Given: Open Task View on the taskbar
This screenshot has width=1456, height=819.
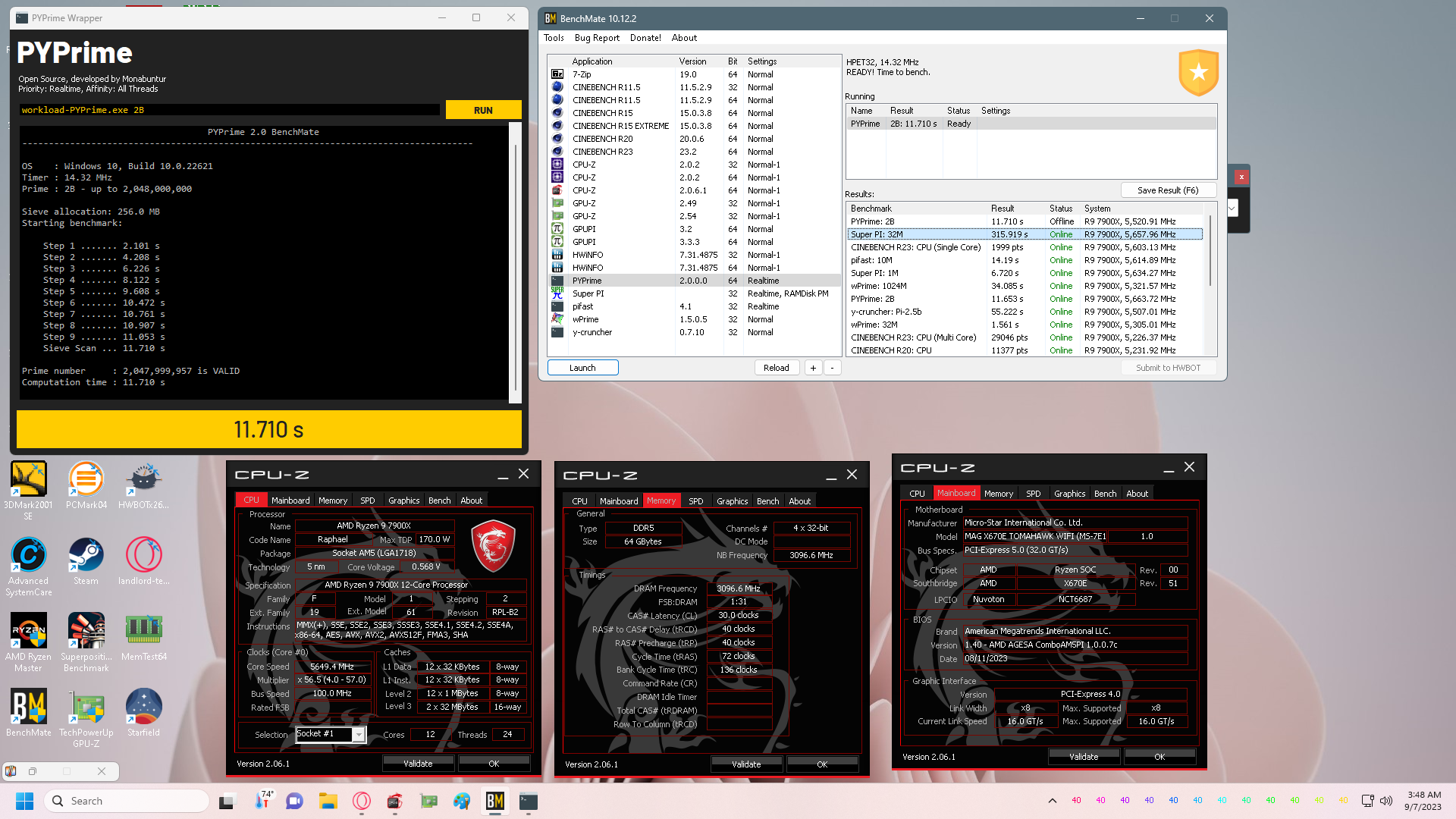Looking at the screenshot, I should pos(227,801).
